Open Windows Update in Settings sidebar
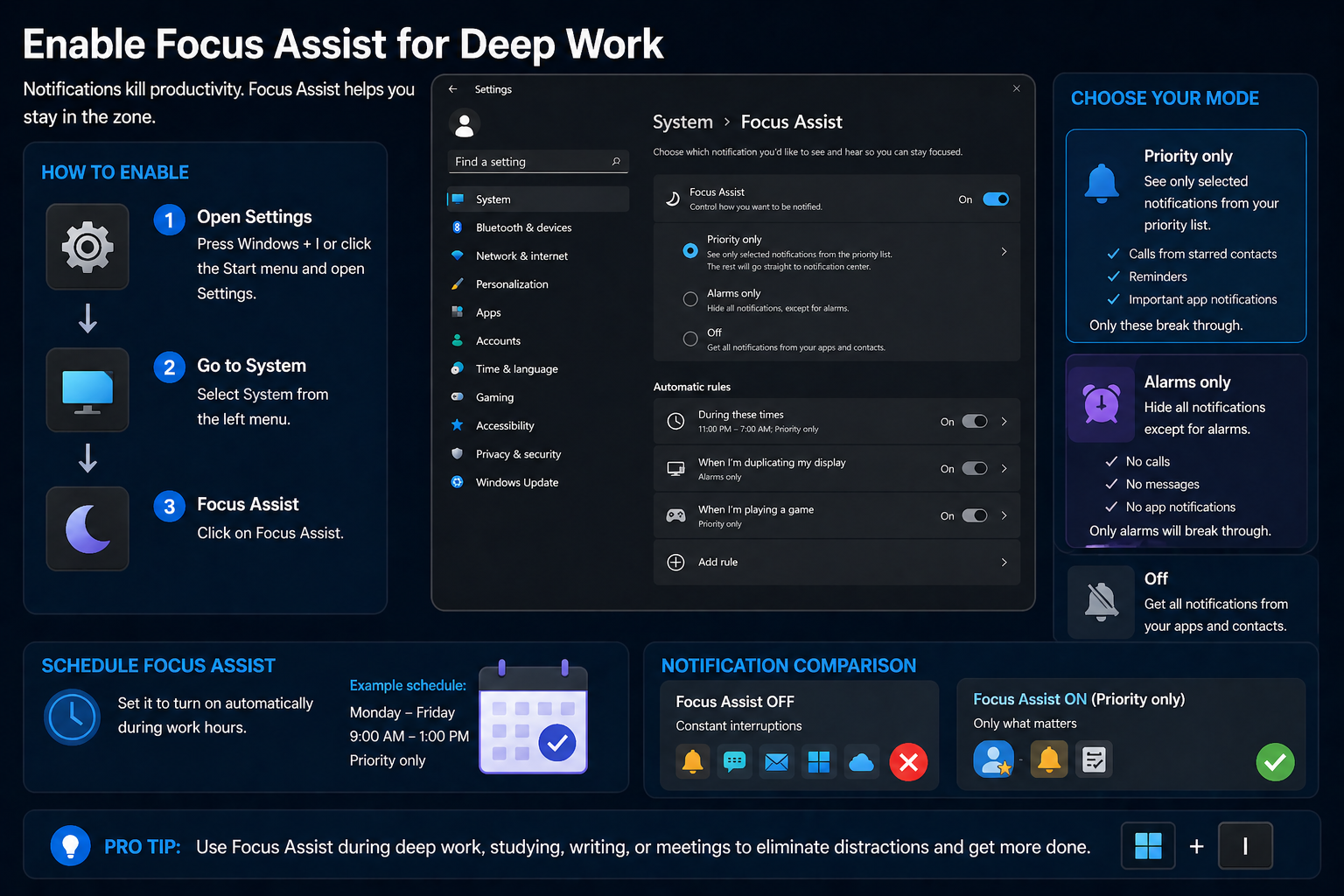The height and width of the screenshot is (896, 1344). click(x=537, y=482)
